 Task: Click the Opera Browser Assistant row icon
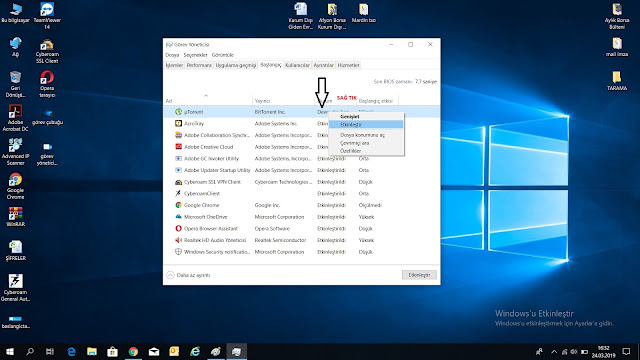tap(178, 229)
